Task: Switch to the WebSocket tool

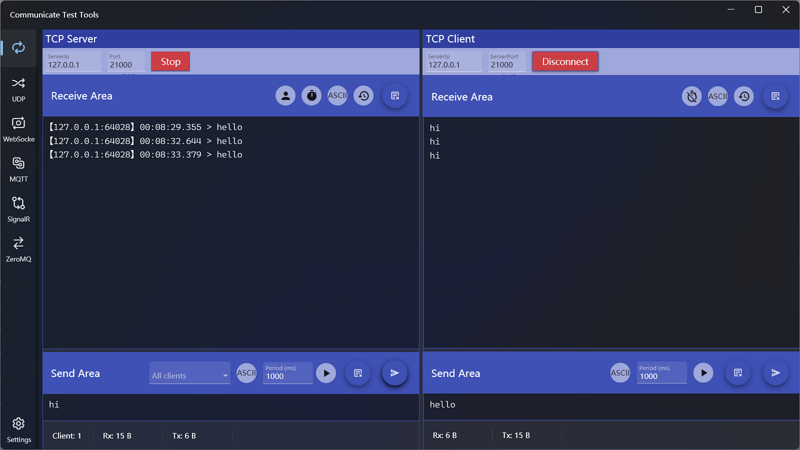Action: (x=18, y=128)
